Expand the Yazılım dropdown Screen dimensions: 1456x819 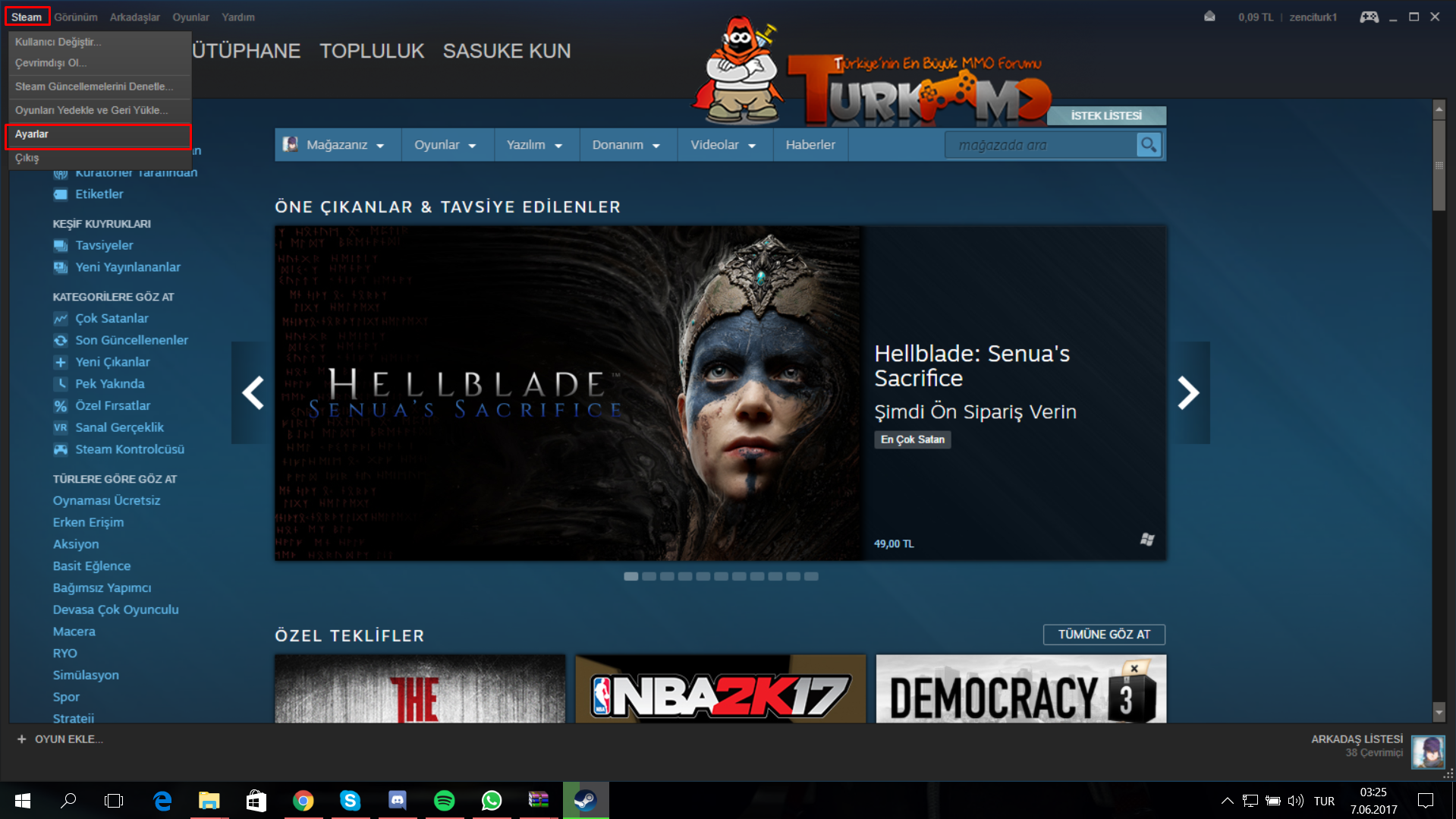[x=535, y=145]
